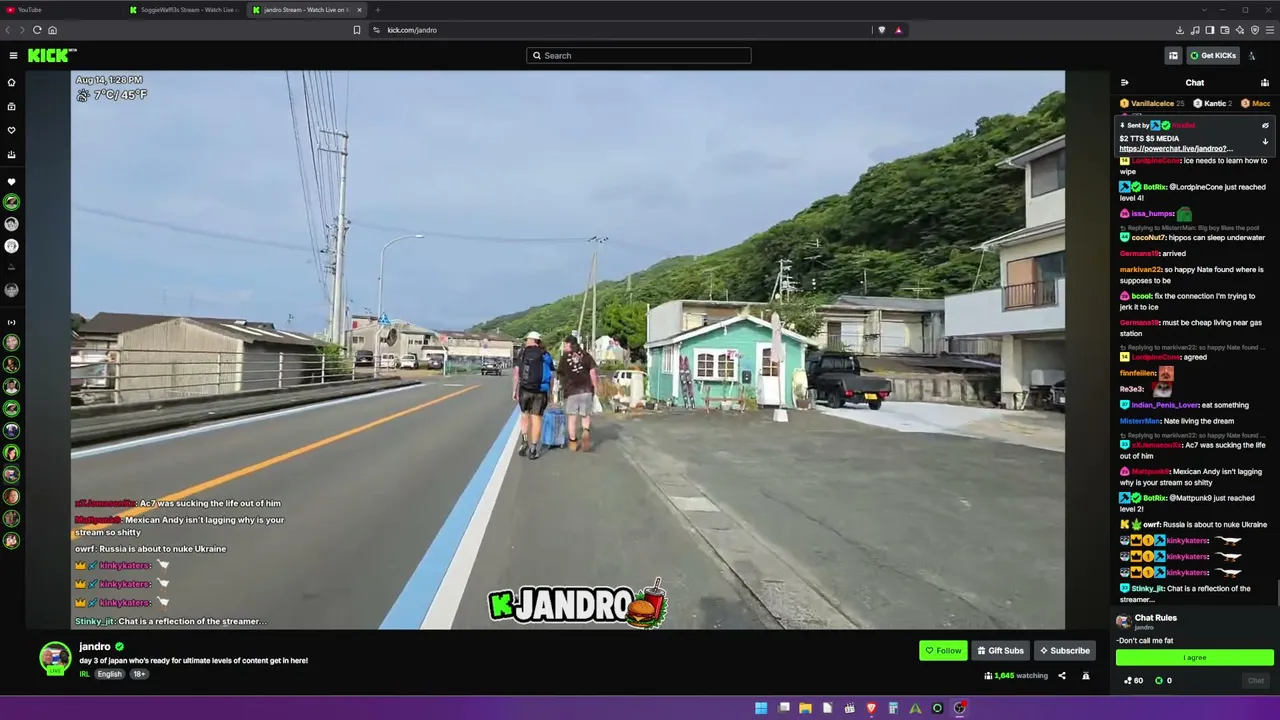Screen dimensions: 1280x720
Task: Switch to the YouTube browser tab
Action: (62, 10)
